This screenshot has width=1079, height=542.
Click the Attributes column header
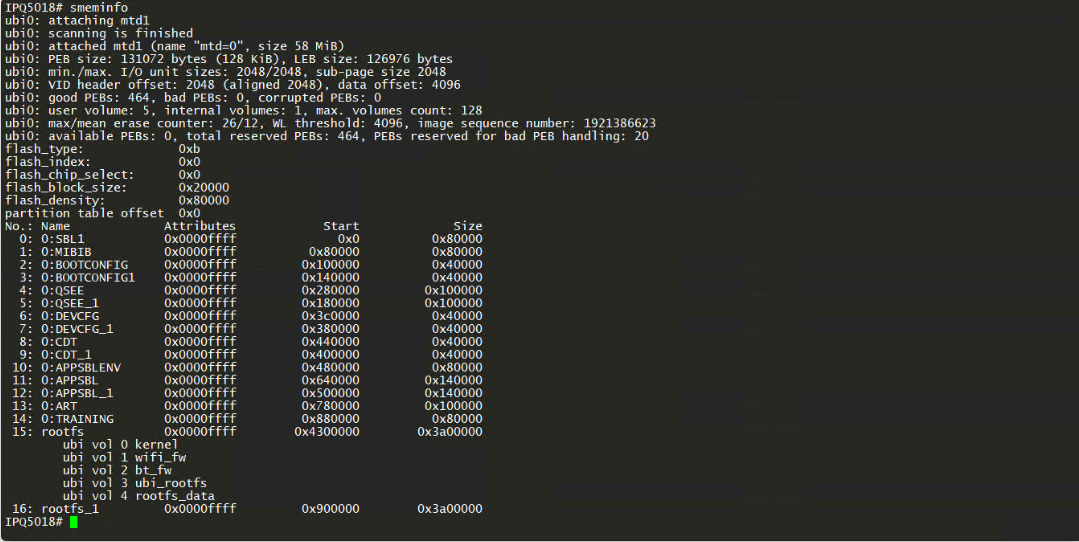point(200,226)
